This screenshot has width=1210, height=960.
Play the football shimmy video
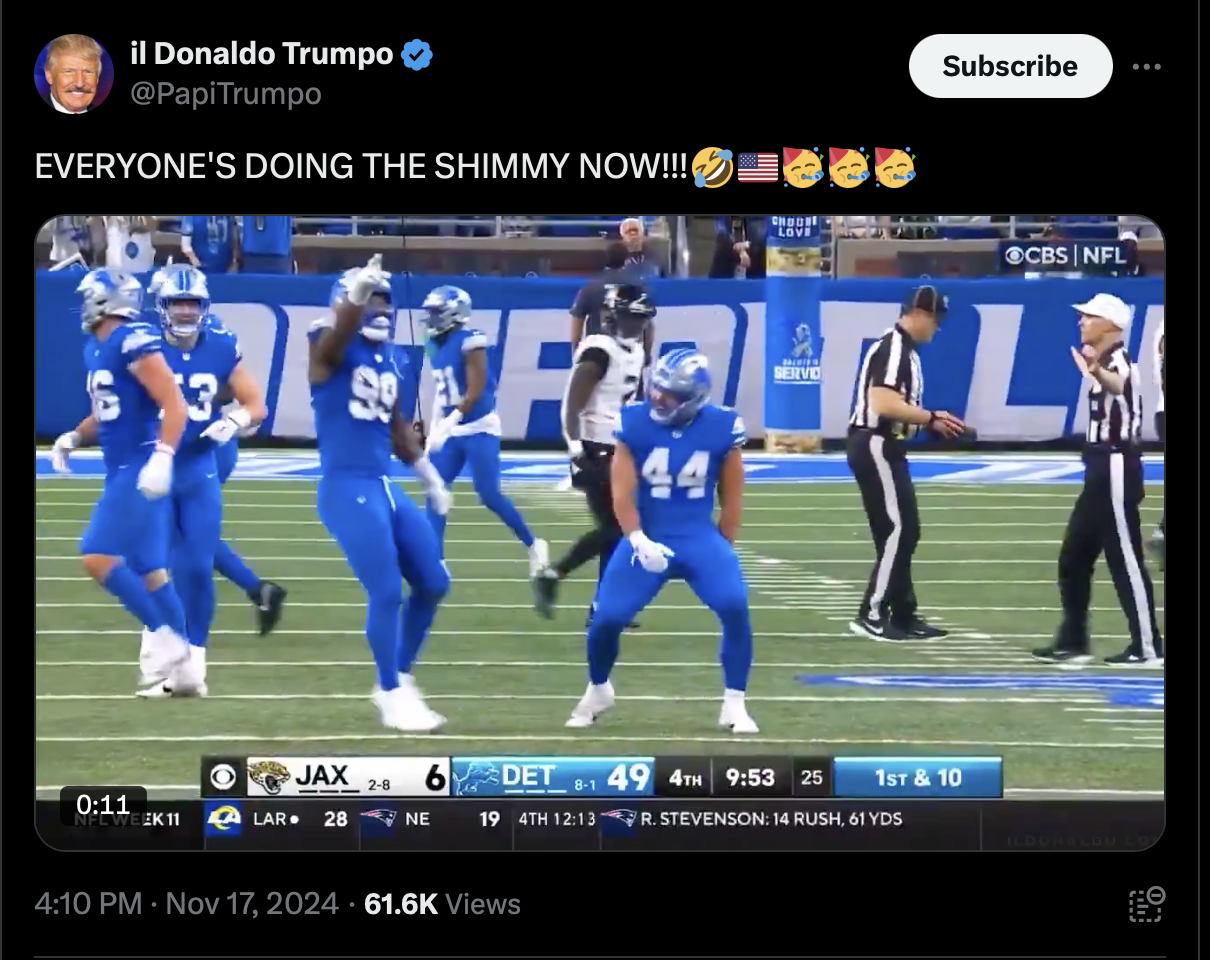(x=600, y=533)
